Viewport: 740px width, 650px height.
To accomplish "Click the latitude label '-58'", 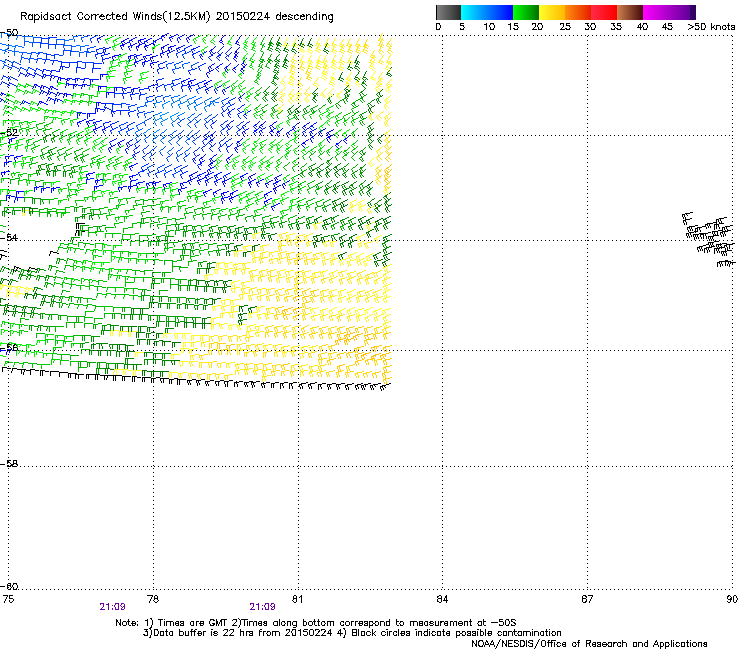I will point(9,464).
